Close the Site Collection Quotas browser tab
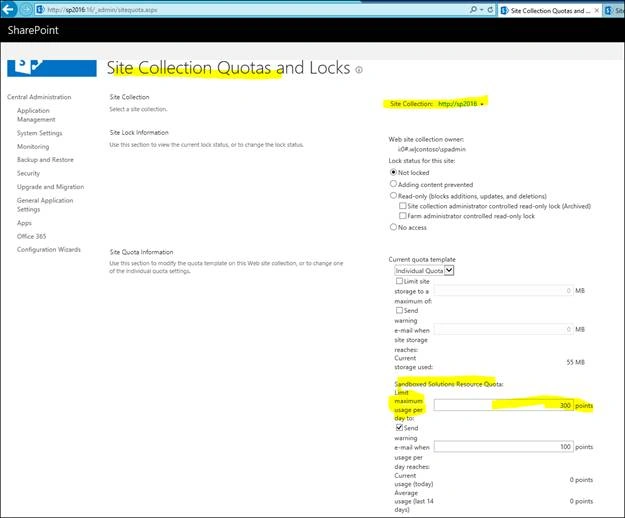 (x=596, y=11)
